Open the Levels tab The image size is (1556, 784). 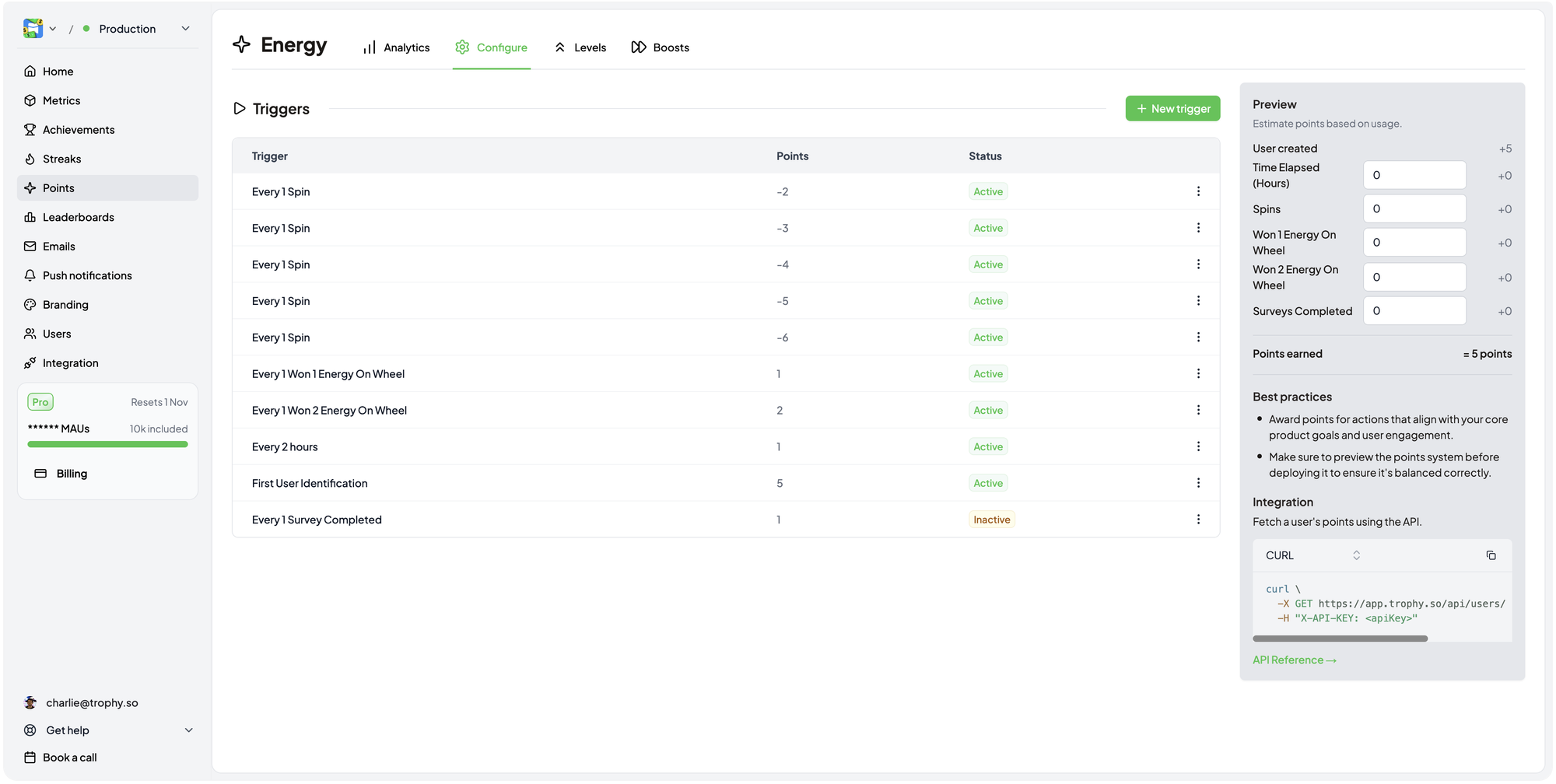tap(580, 47)
